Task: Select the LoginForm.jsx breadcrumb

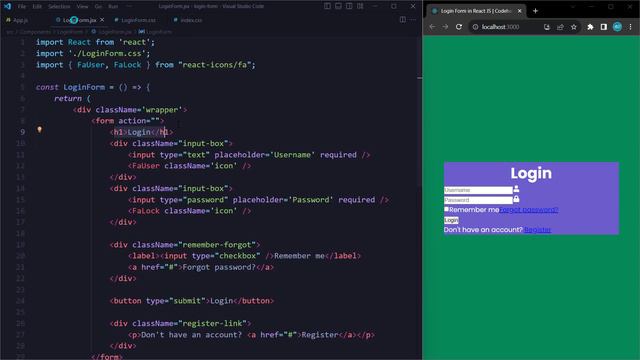Action: point(111,31)
